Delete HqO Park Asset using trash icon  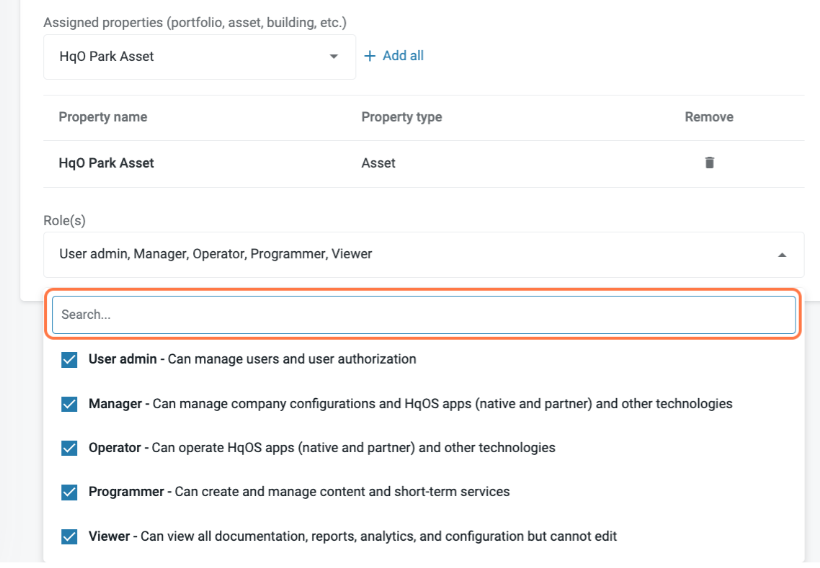click(709, 163)
